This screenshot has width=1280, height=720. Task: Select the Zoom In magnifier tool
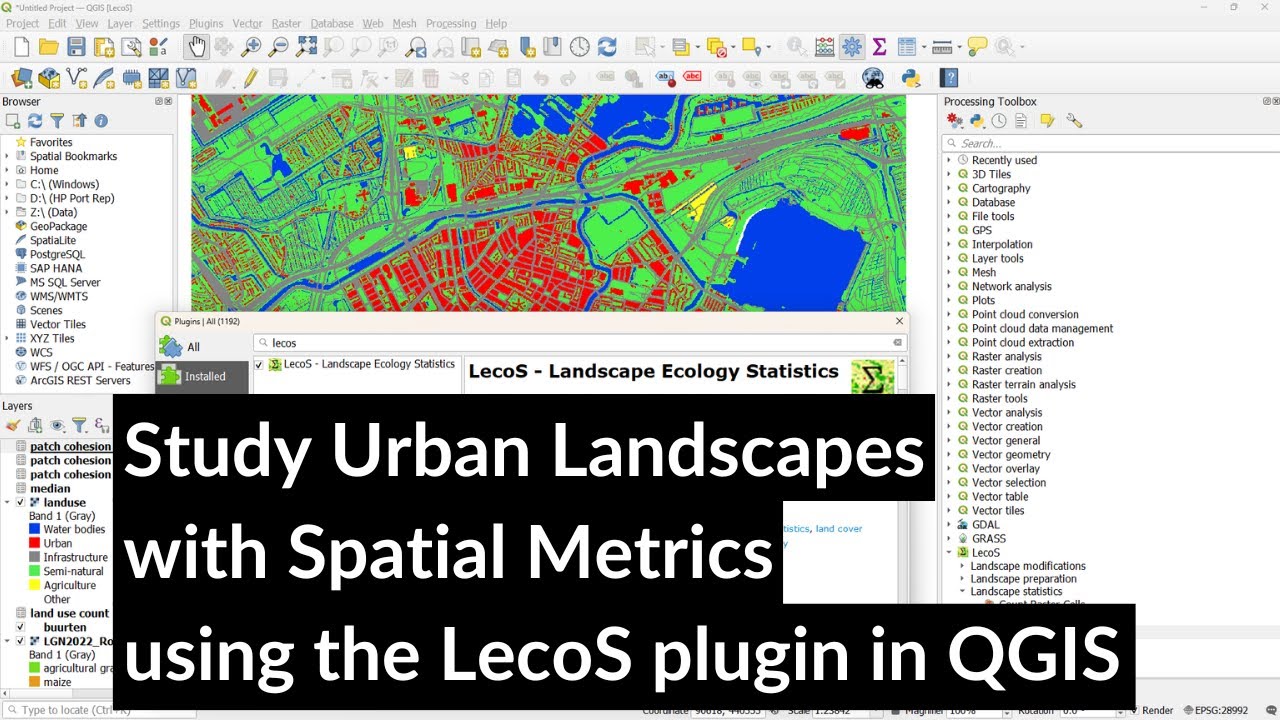point(251,46)
